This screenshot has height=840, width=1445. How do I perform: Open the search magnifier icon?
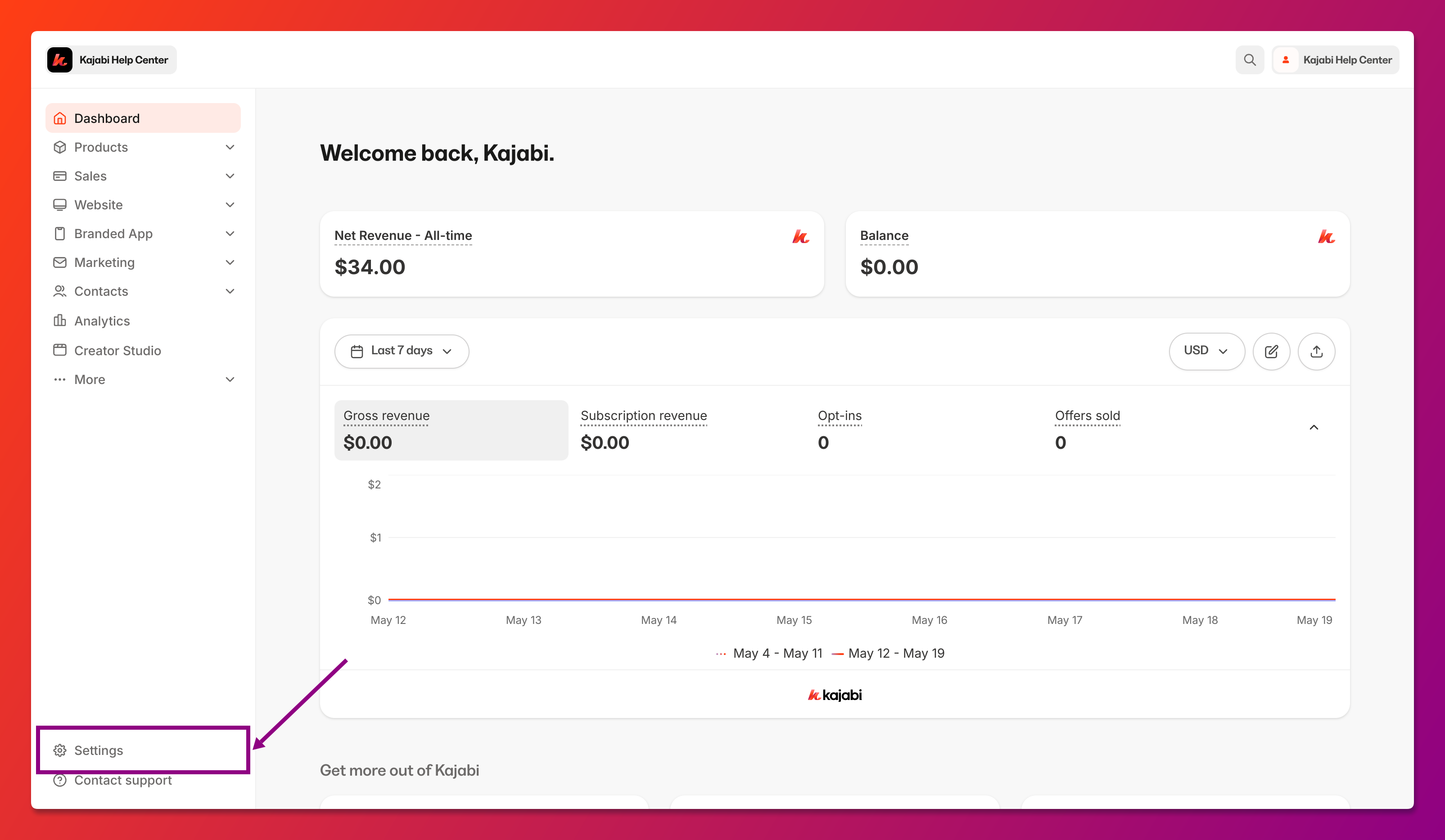(x=1250, y=59)
